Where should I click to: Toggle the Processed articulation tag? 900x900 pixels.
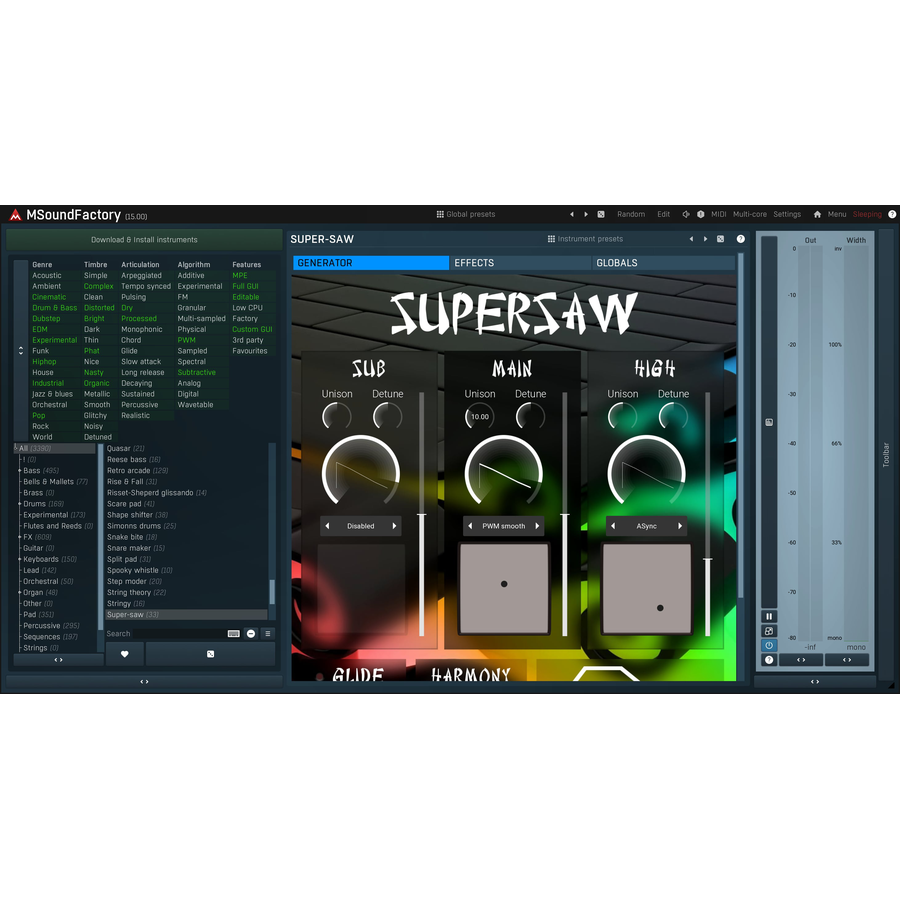[x=139, y=319]
